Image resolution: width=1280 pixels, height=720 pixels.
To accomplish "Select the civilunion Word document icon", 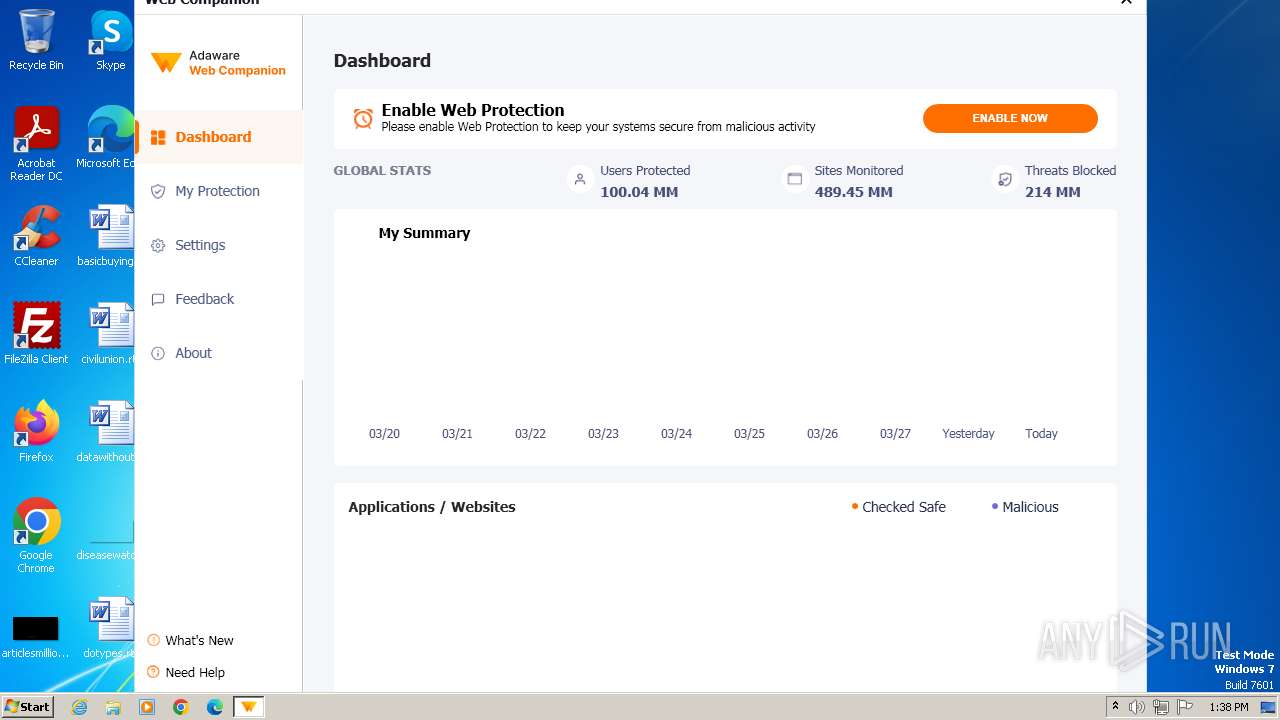I will pos(108,334).
